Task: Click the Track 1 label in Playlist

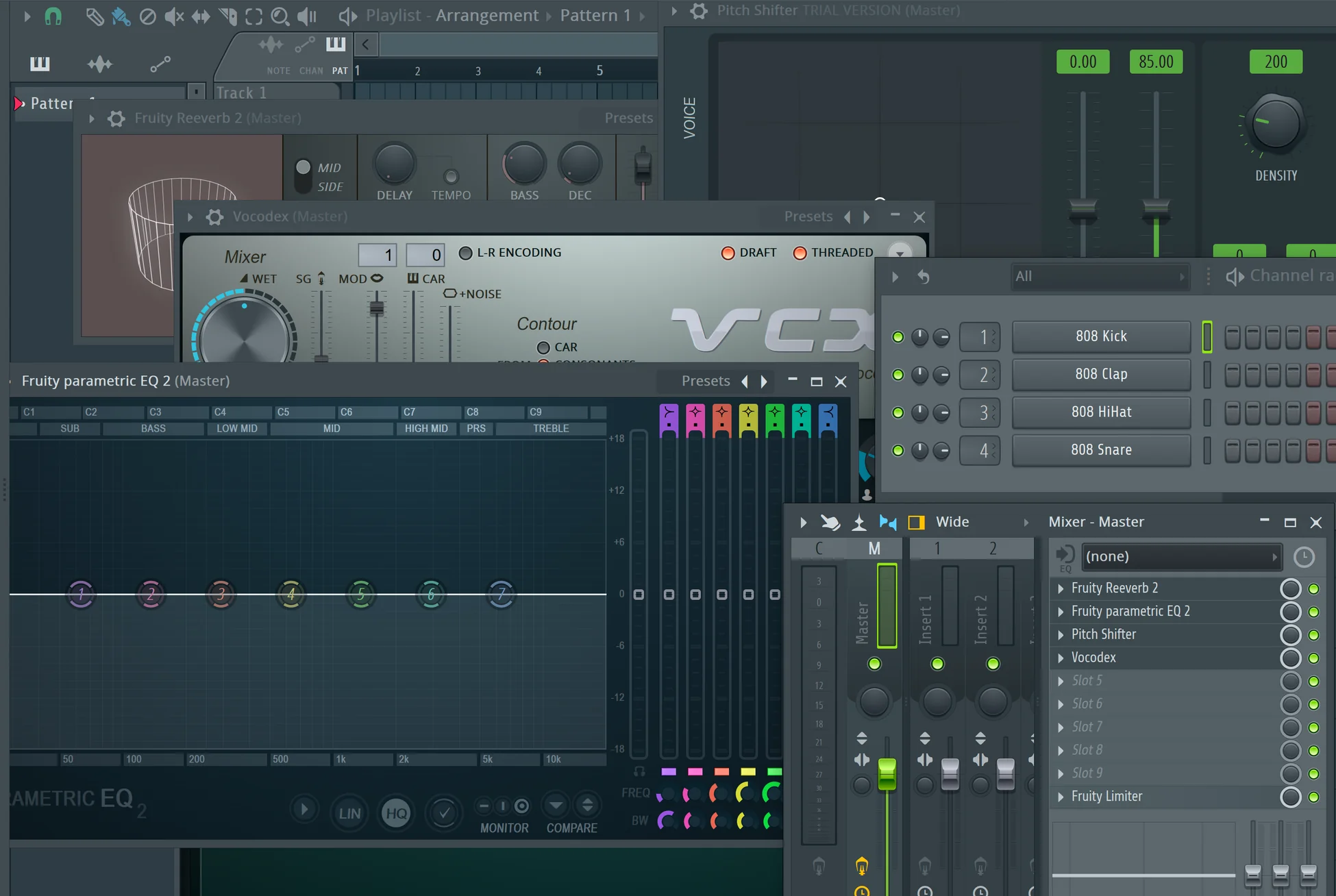Action: point(241,93)
